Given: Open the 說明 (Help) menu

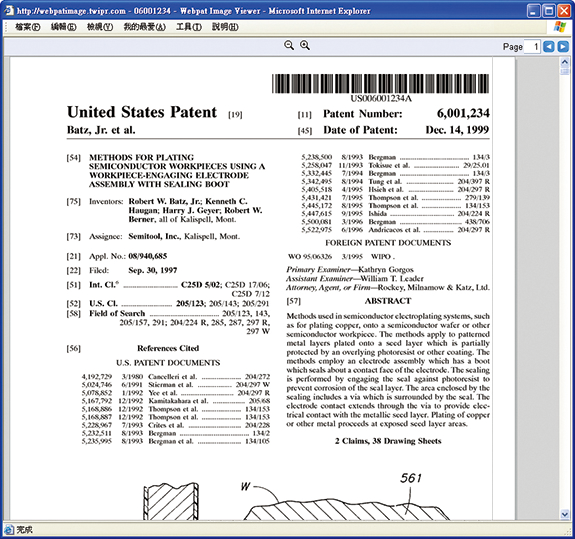Looking at the screenshot, I should pyautogui.click(x=225, y=27).
